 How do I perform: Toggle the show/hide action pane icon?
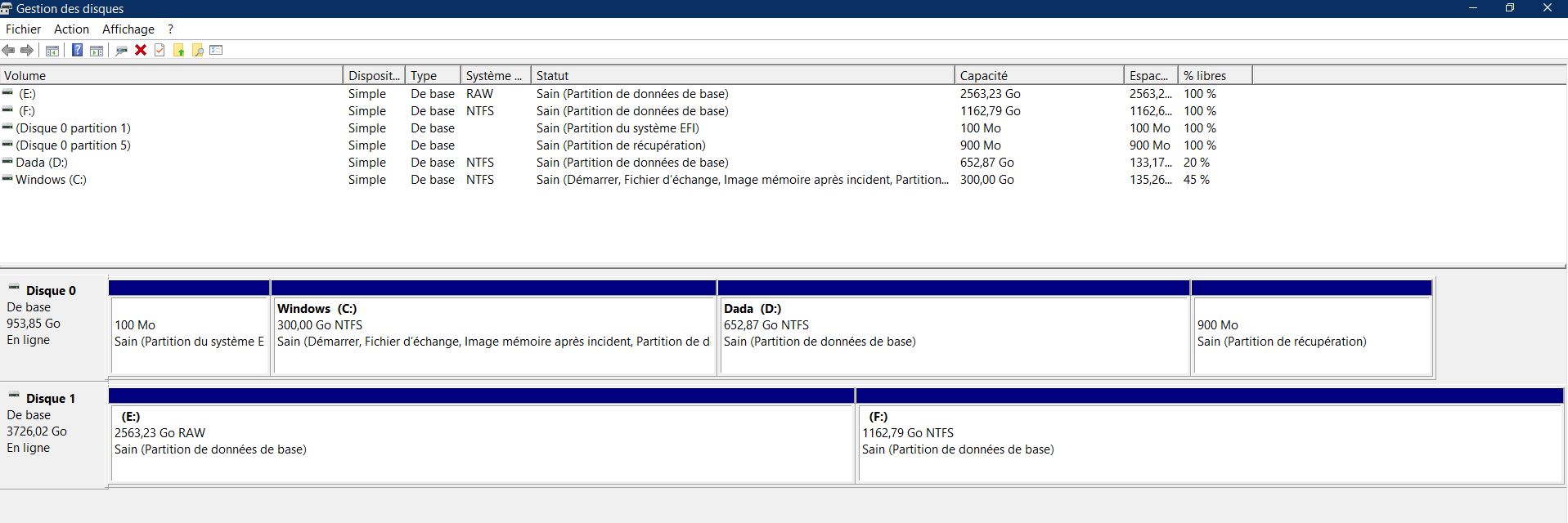pos(96,51)
